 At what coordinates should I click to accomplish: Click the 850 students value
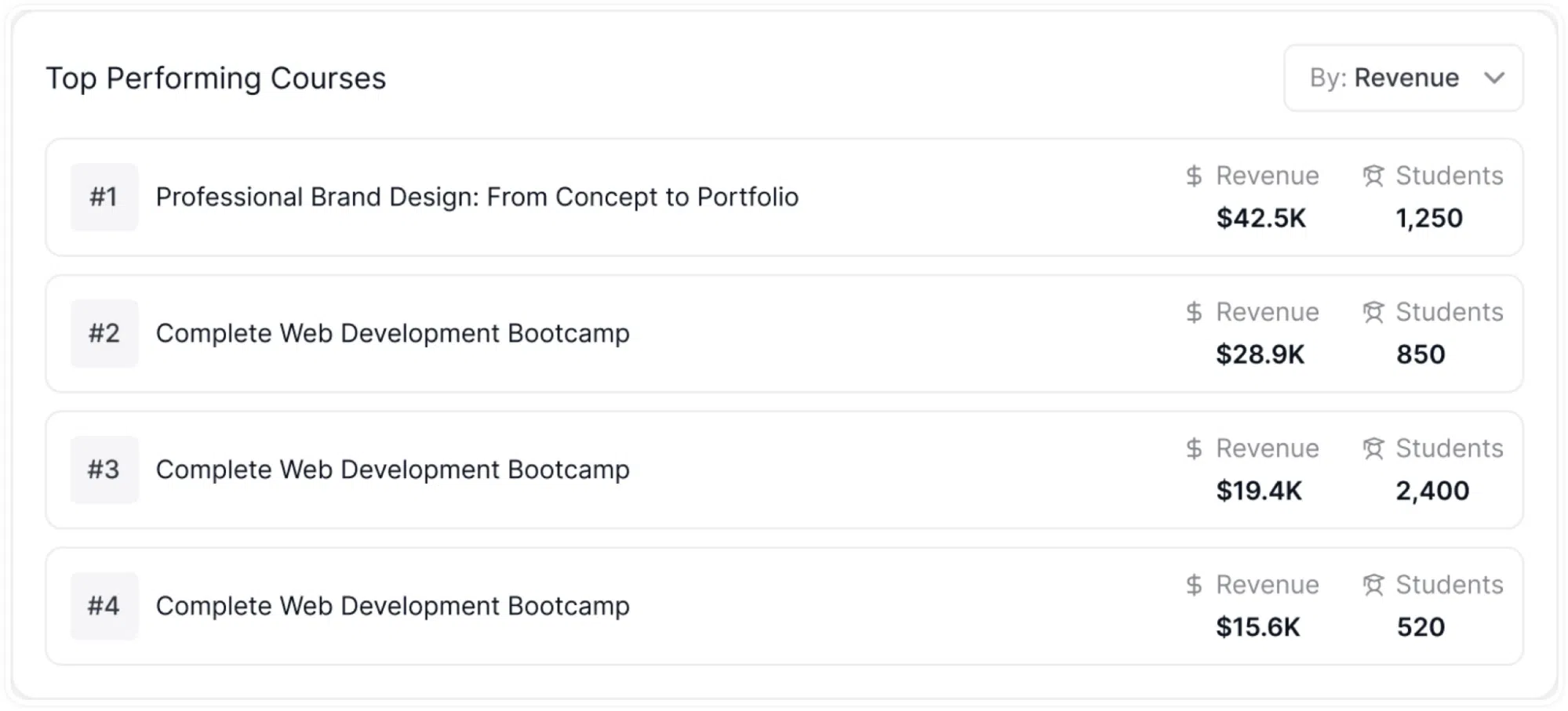coord(1421,354)
